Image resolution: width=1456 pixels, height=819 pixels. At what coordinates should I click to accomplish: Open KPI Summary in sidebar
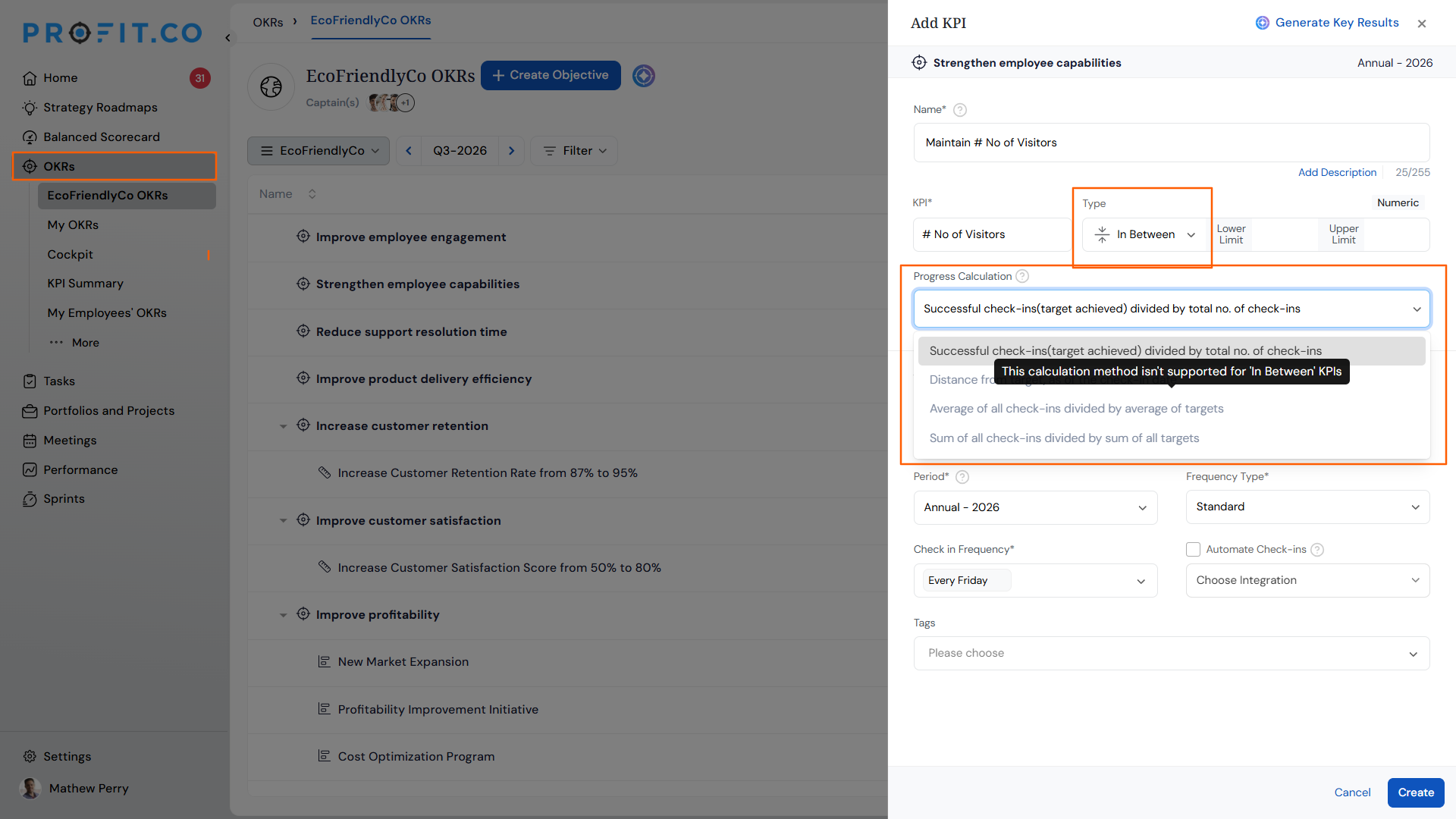[x=85, y=284]
